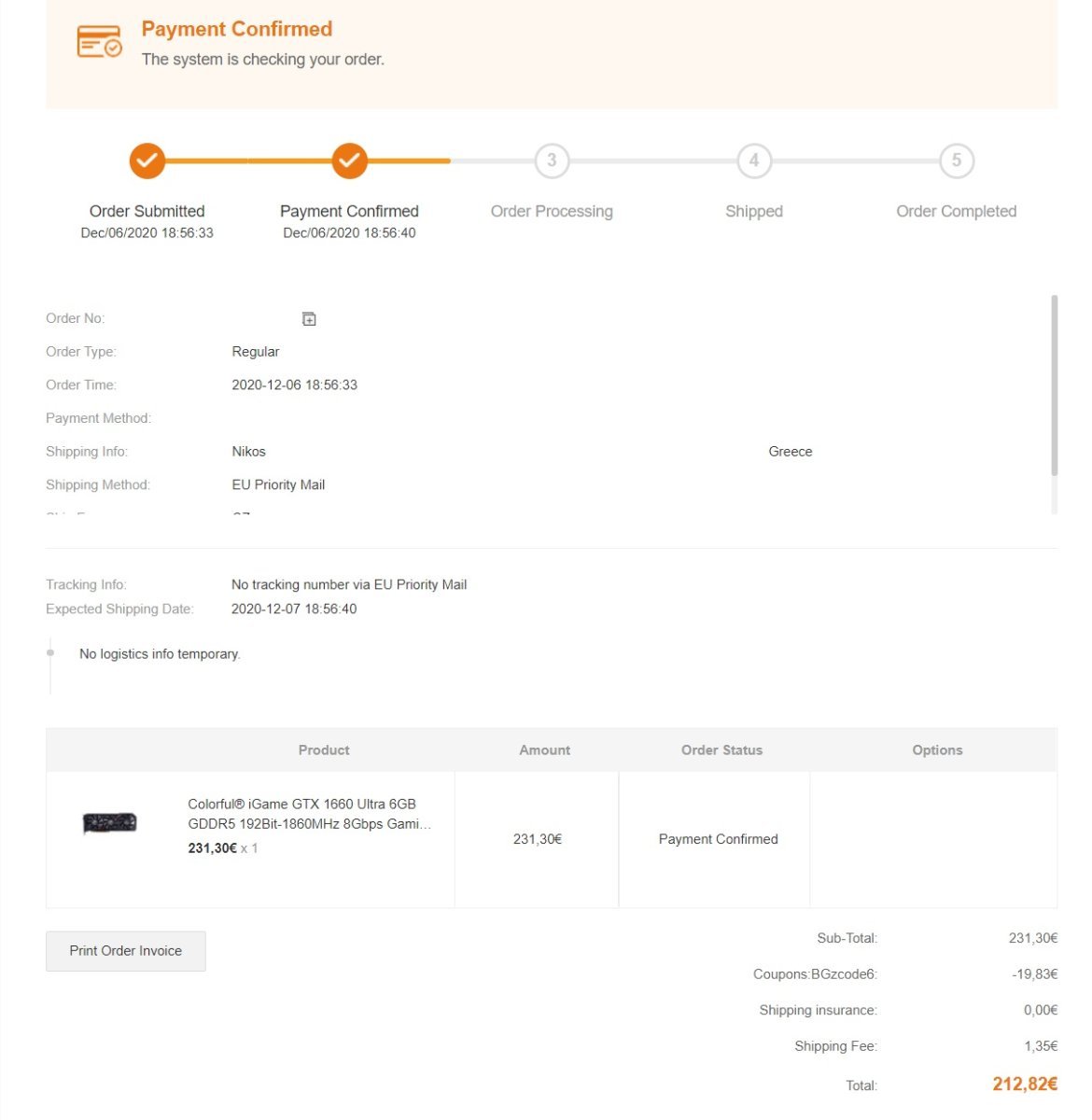Click the Amount column header
The image size is (1092, 1120).
544,750
